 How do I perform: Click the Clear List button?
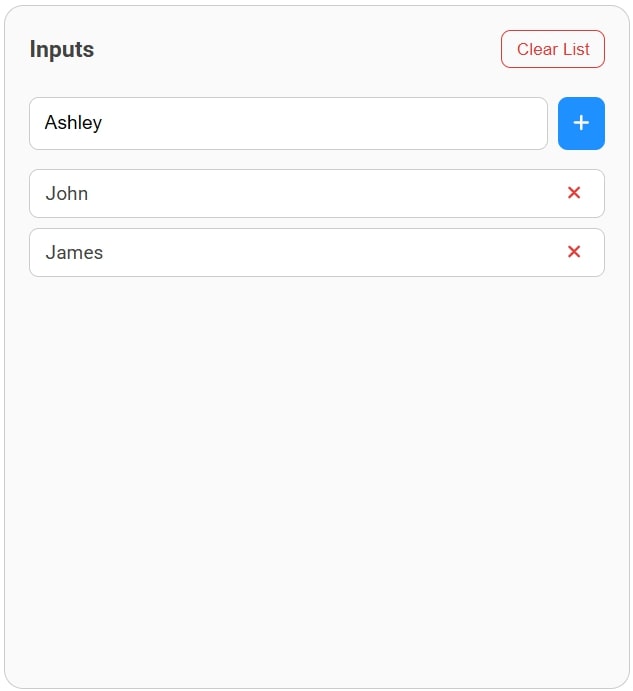552,49
